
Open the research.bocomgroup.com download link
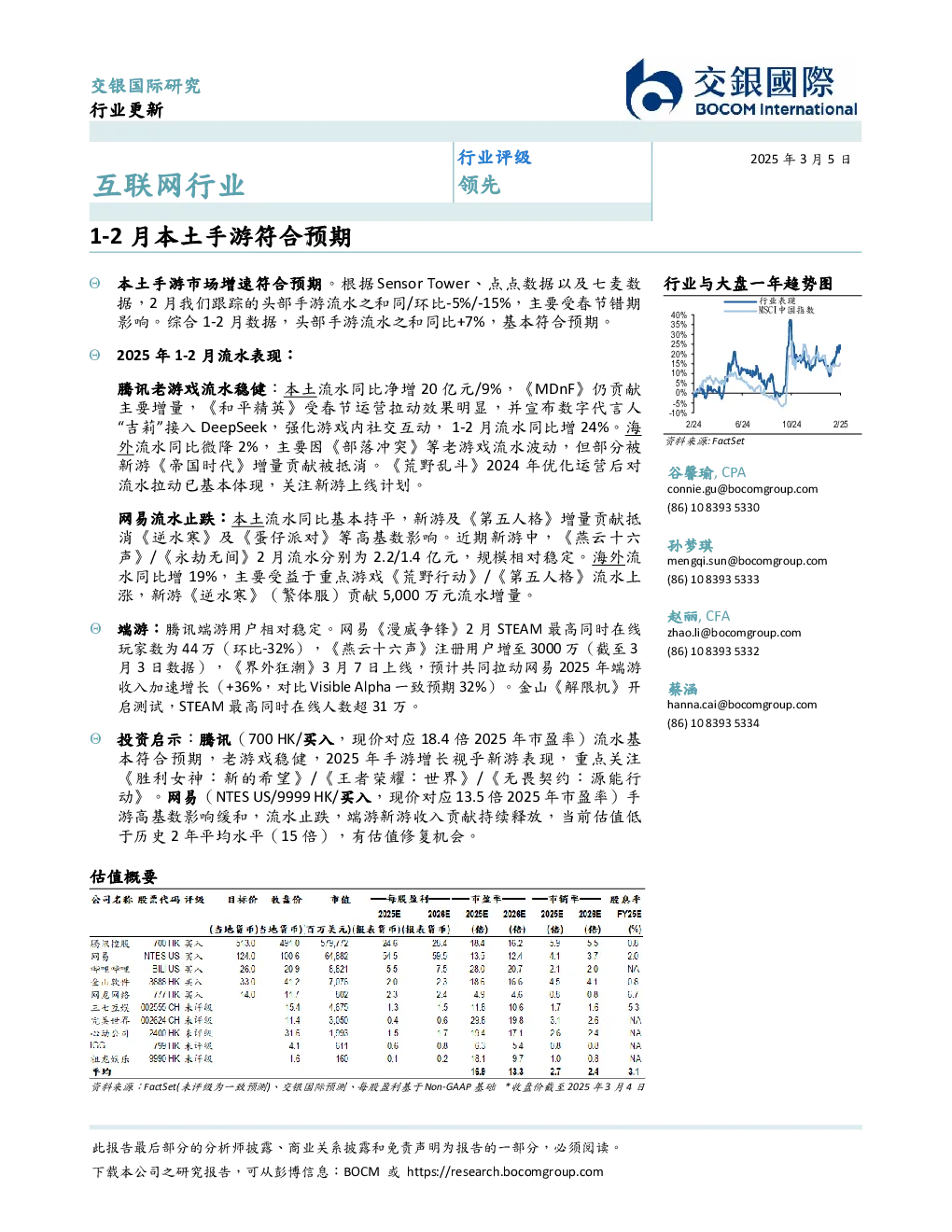[505, 1171]
